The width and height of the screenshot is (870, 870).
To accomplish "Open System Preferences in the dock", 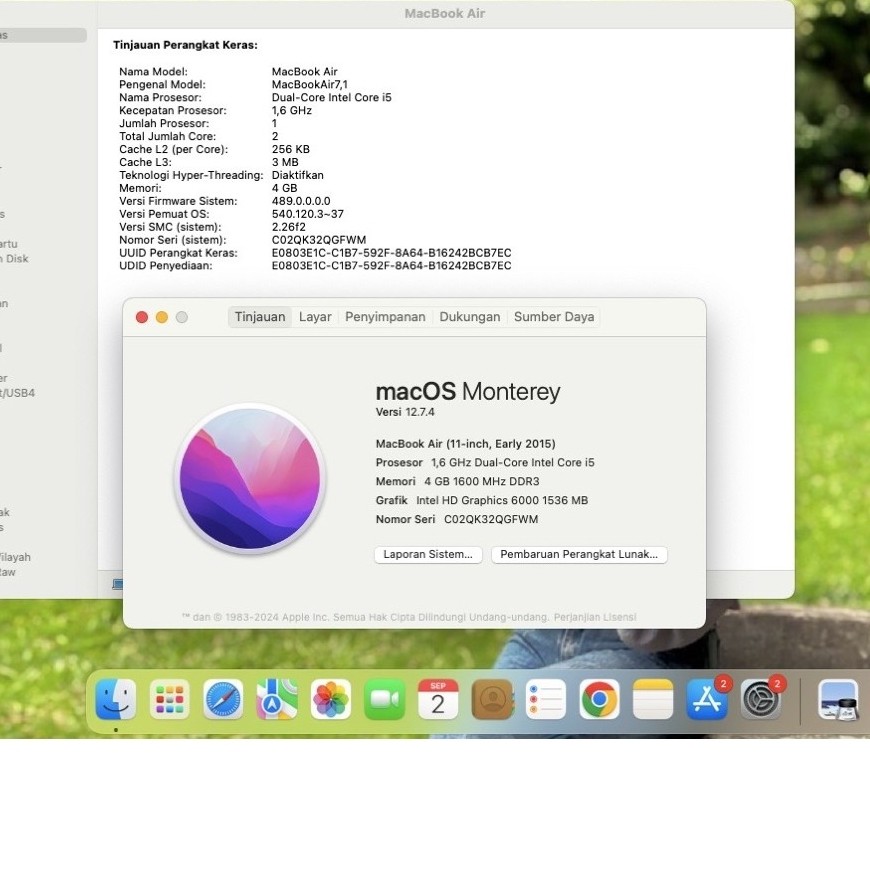I will pos(761,698).
